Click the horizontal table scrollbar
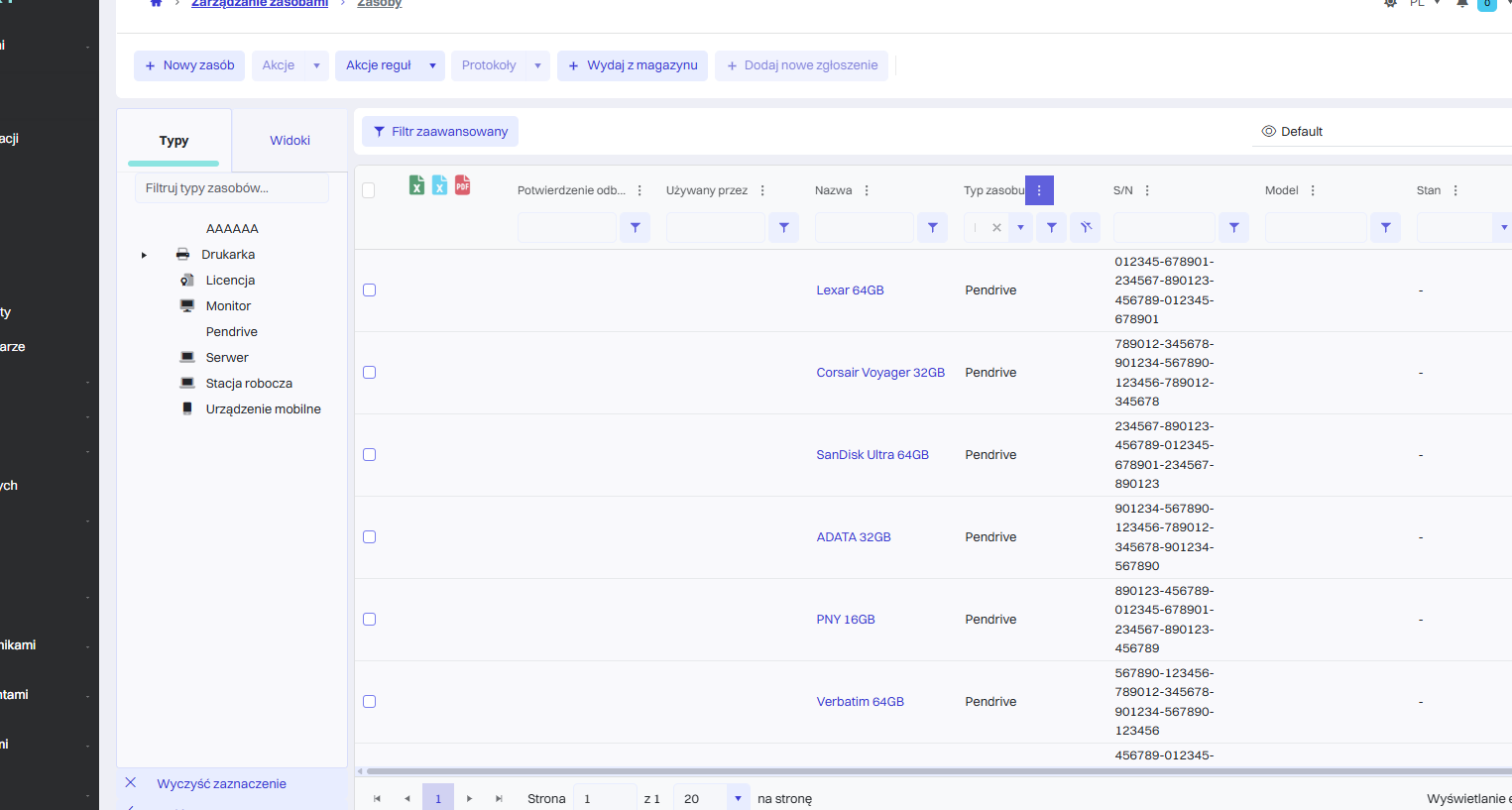The image size is (1512, 810). [932, 770]
